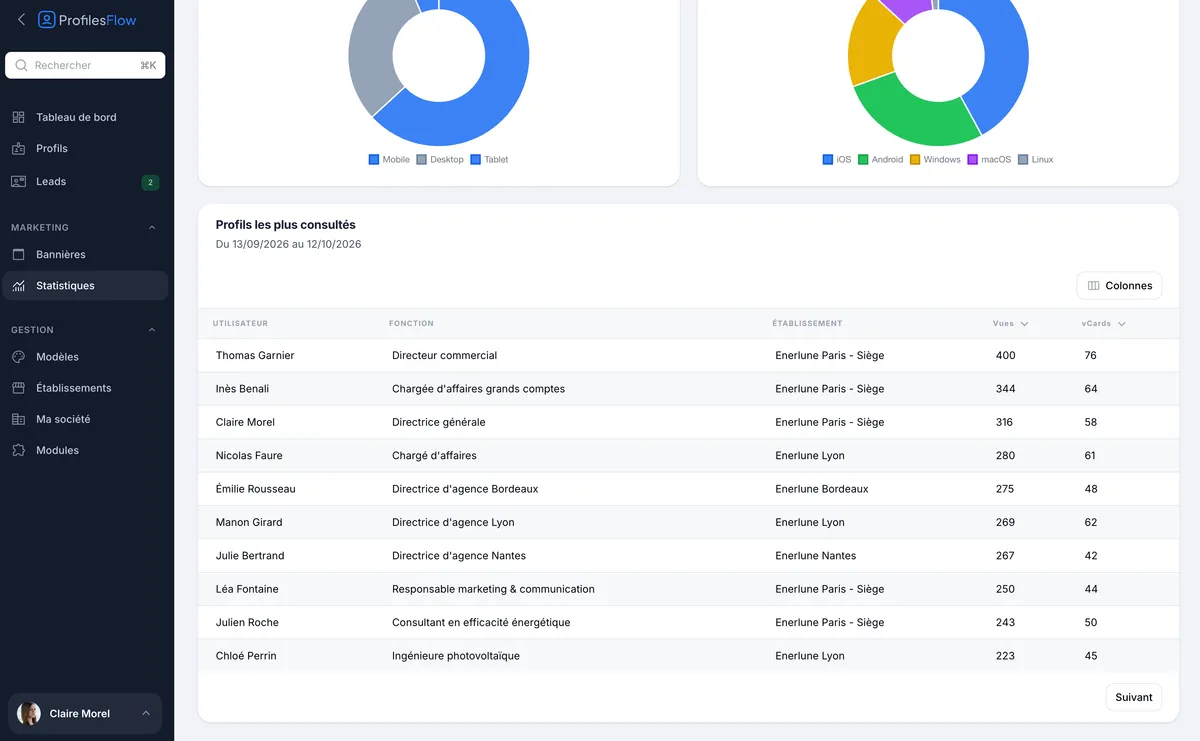This screenshot has width=1200, height=741.
Task: Click the UTILISATEUR column header
Action: (240, 324)
